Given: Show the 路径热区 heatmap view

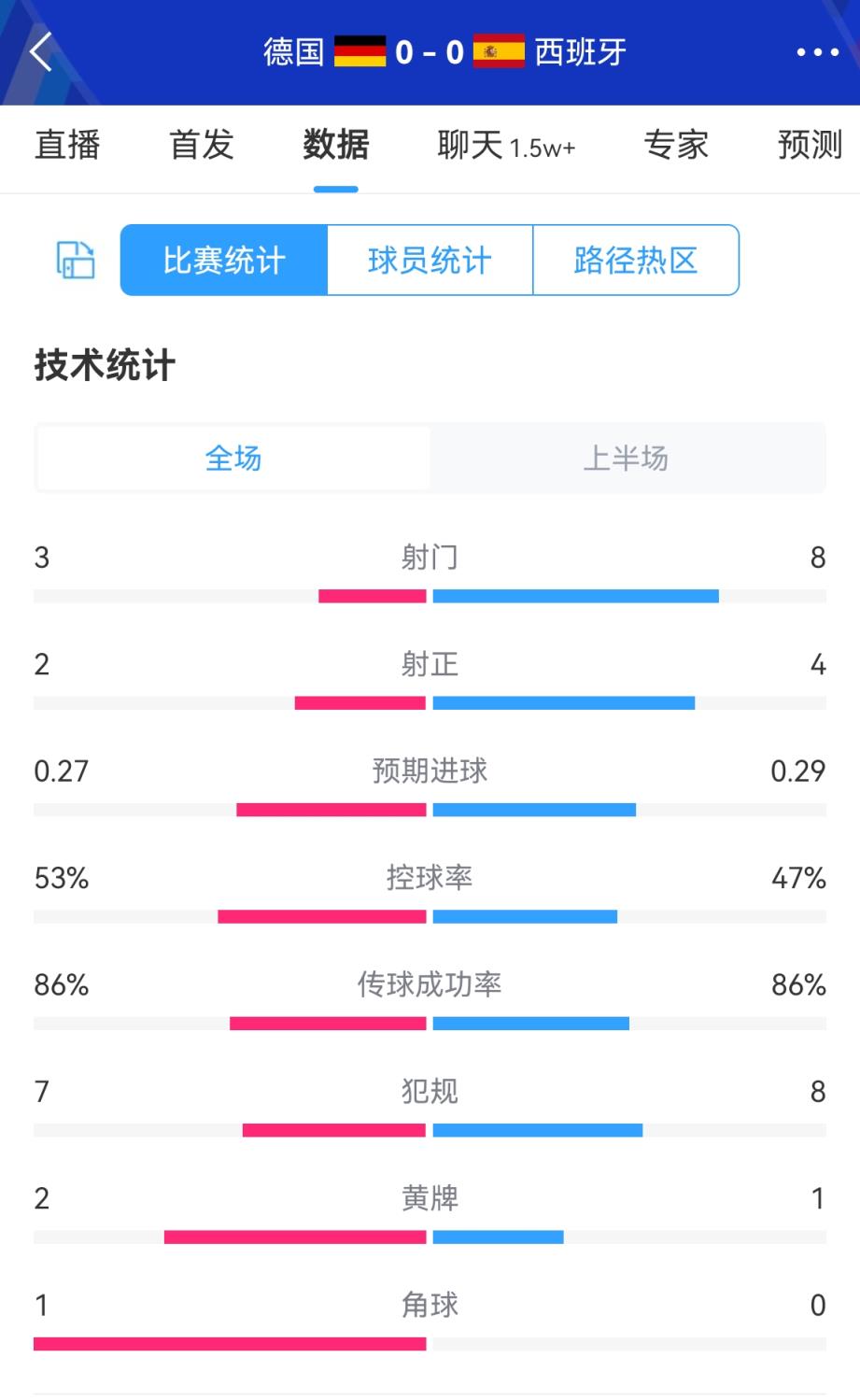Looking at the screenshot, I should [636, 261].
